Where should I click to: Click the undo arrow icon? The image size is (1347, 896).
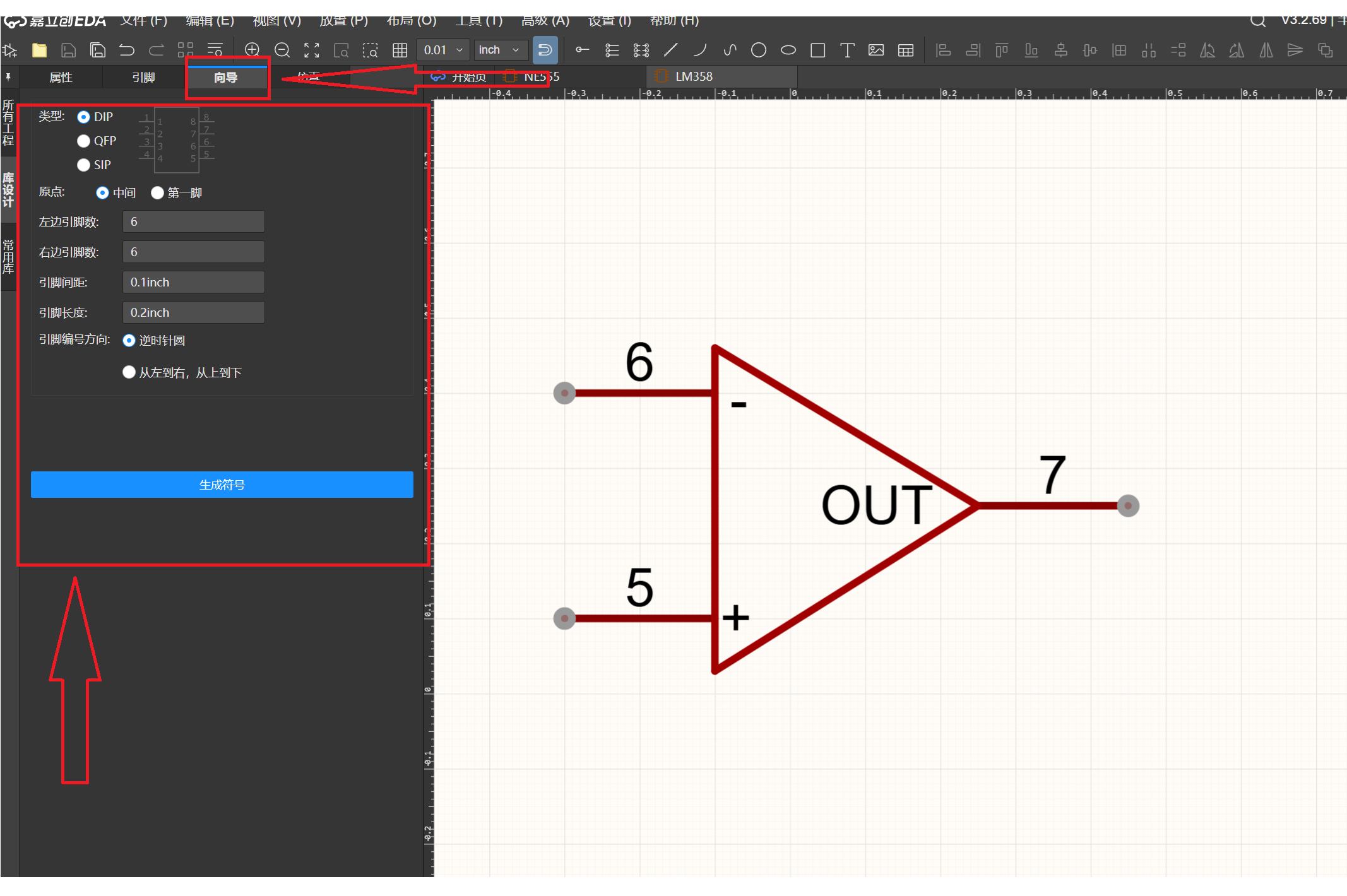(127, 50)
